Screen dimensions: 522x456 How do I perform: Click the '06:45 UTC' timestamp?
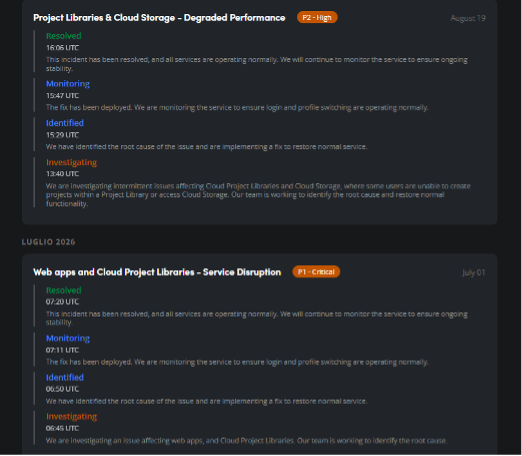tap(62, 428)
